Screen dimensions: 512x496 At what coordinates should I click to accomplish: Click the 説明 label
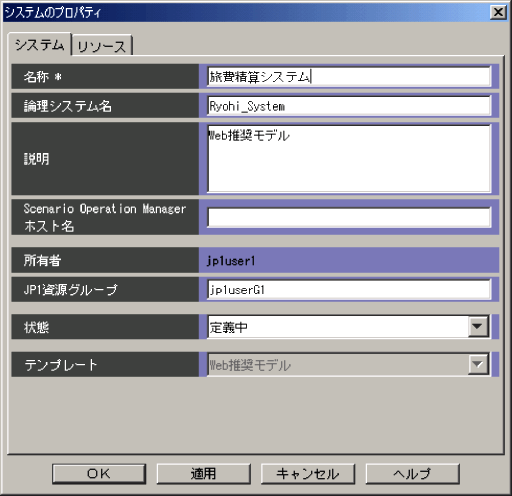(36, 159)
